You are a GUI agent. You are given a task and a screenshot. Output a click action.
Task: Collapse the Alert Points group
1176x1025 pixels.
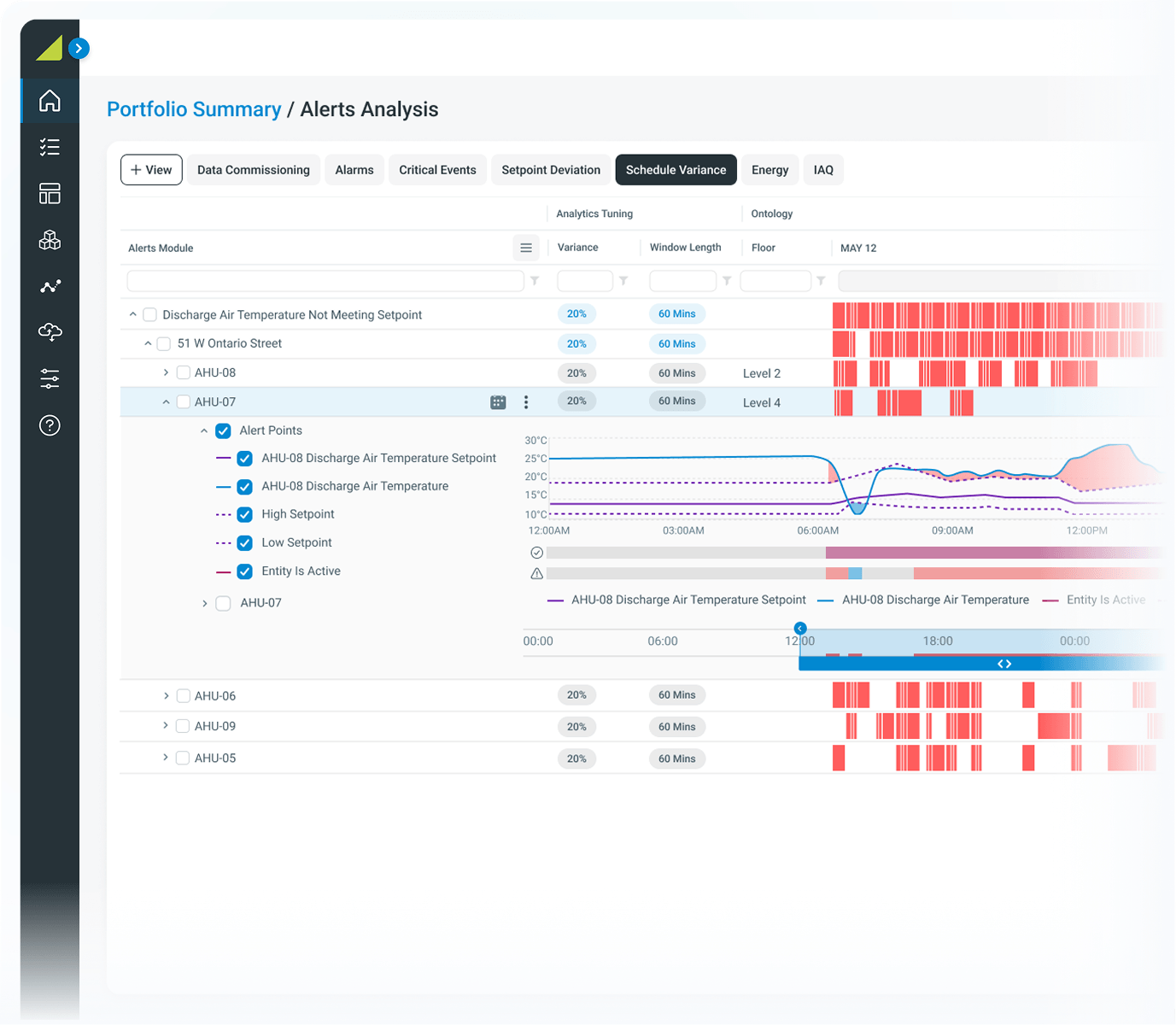click(x=204, y=430)
